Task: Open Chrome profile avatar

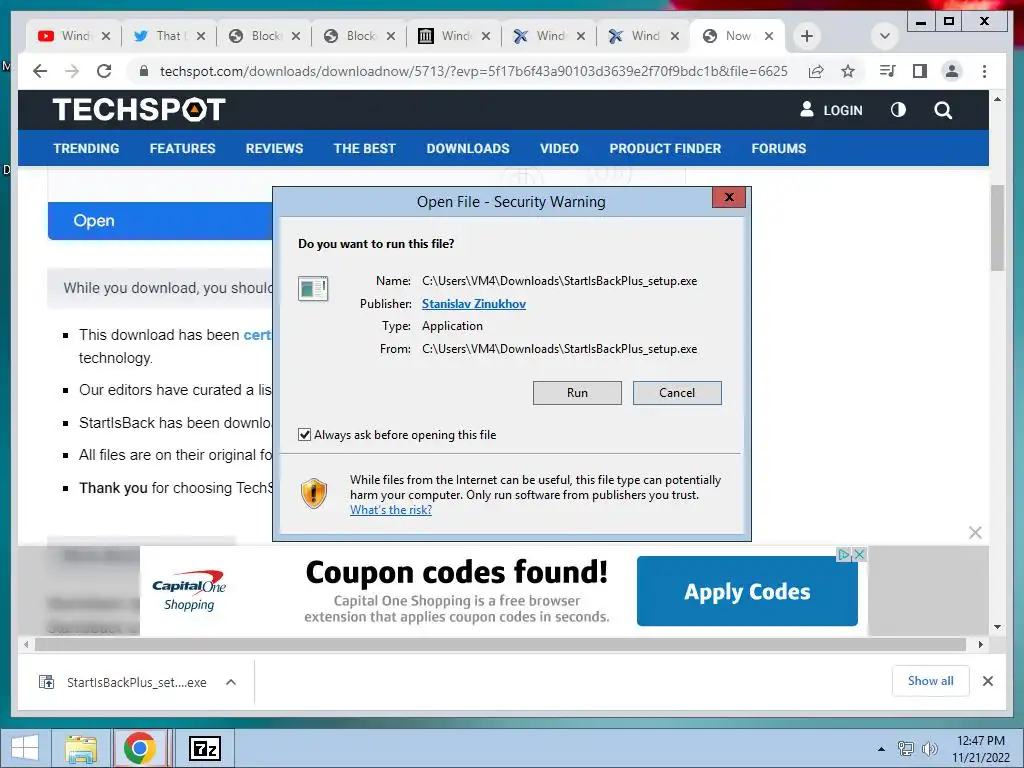Action: tap(952, 71)
